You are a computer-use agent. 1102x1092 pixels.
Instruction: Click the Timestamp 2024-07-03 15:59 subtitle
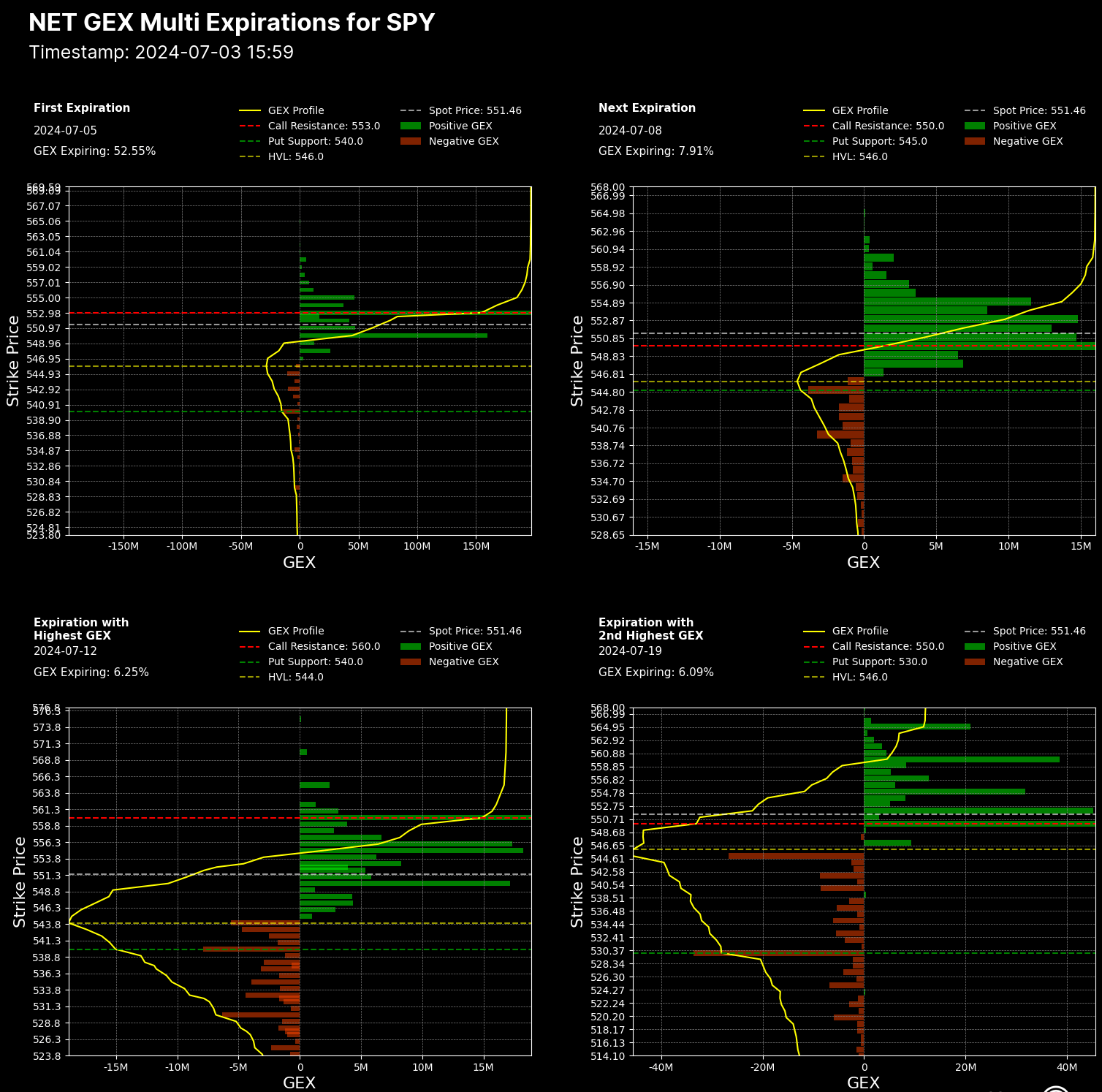click(161, 53)
